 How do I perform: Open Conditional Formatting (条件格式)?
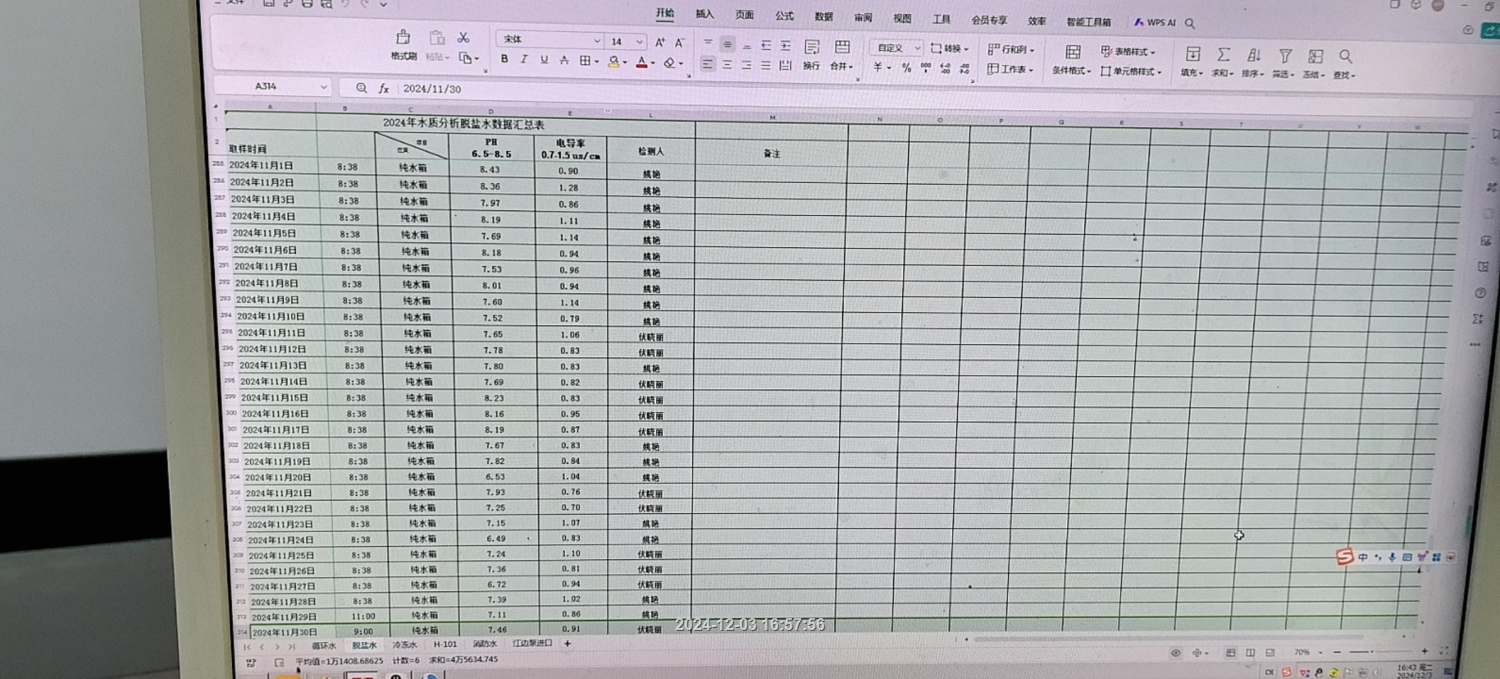pyautogui.click(x=1072, y=62)
